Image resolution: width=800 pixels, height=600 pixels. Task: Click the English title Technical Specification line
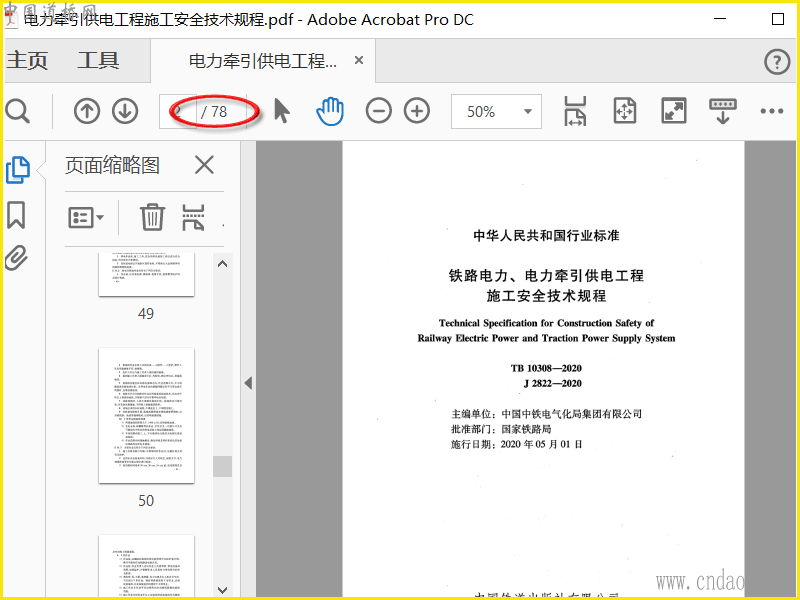coord(546,323)
